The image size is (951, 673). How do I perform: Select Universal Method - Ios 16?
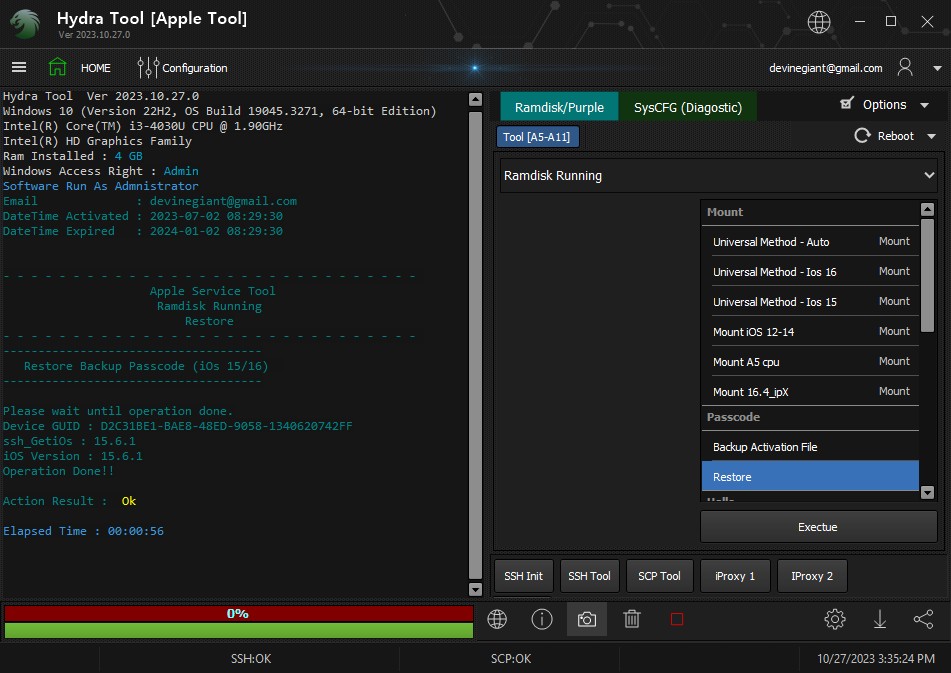(x=810, y=272)
